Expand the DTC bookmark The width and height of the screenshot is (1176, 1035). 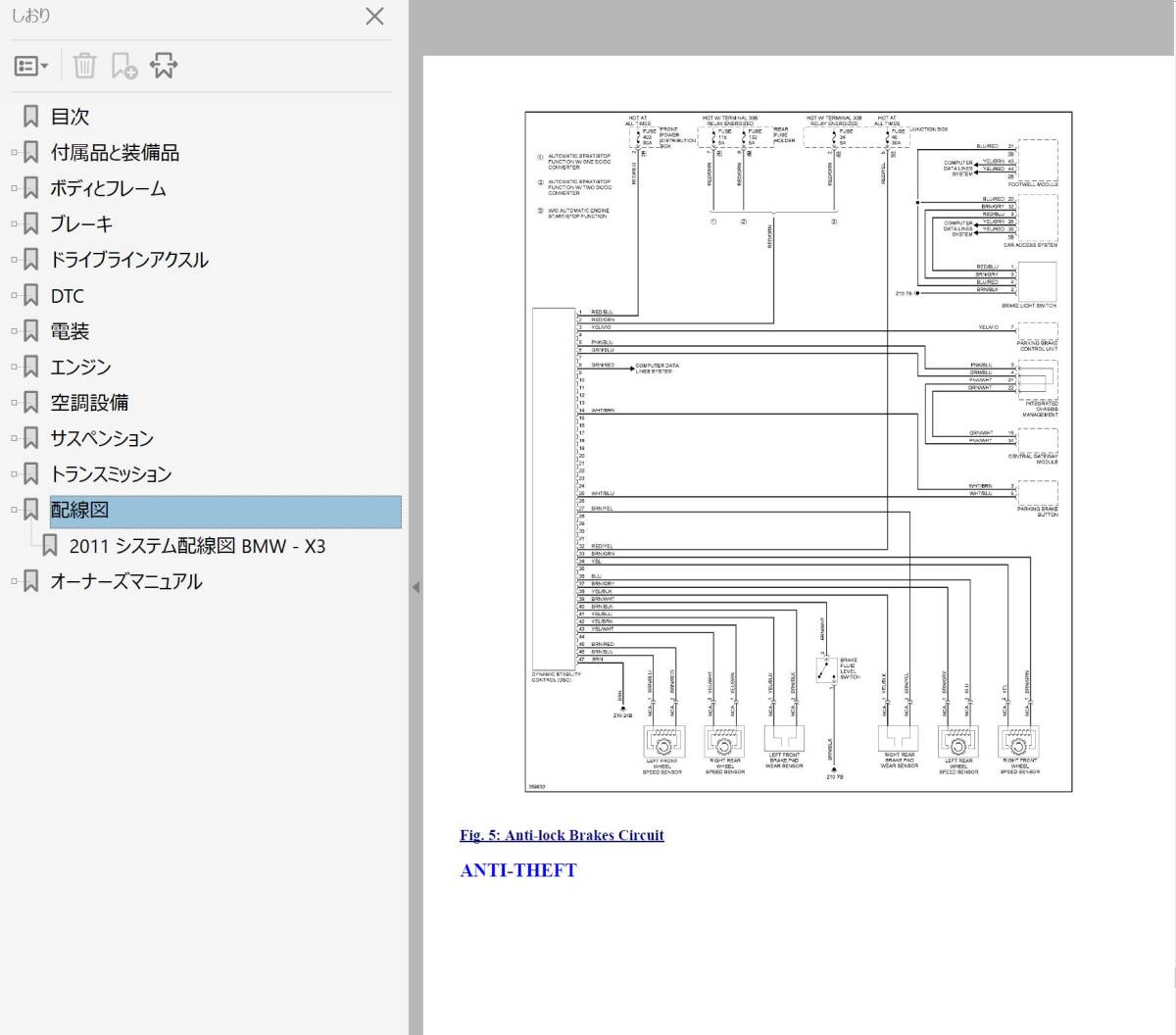click(x=14, y=296)
